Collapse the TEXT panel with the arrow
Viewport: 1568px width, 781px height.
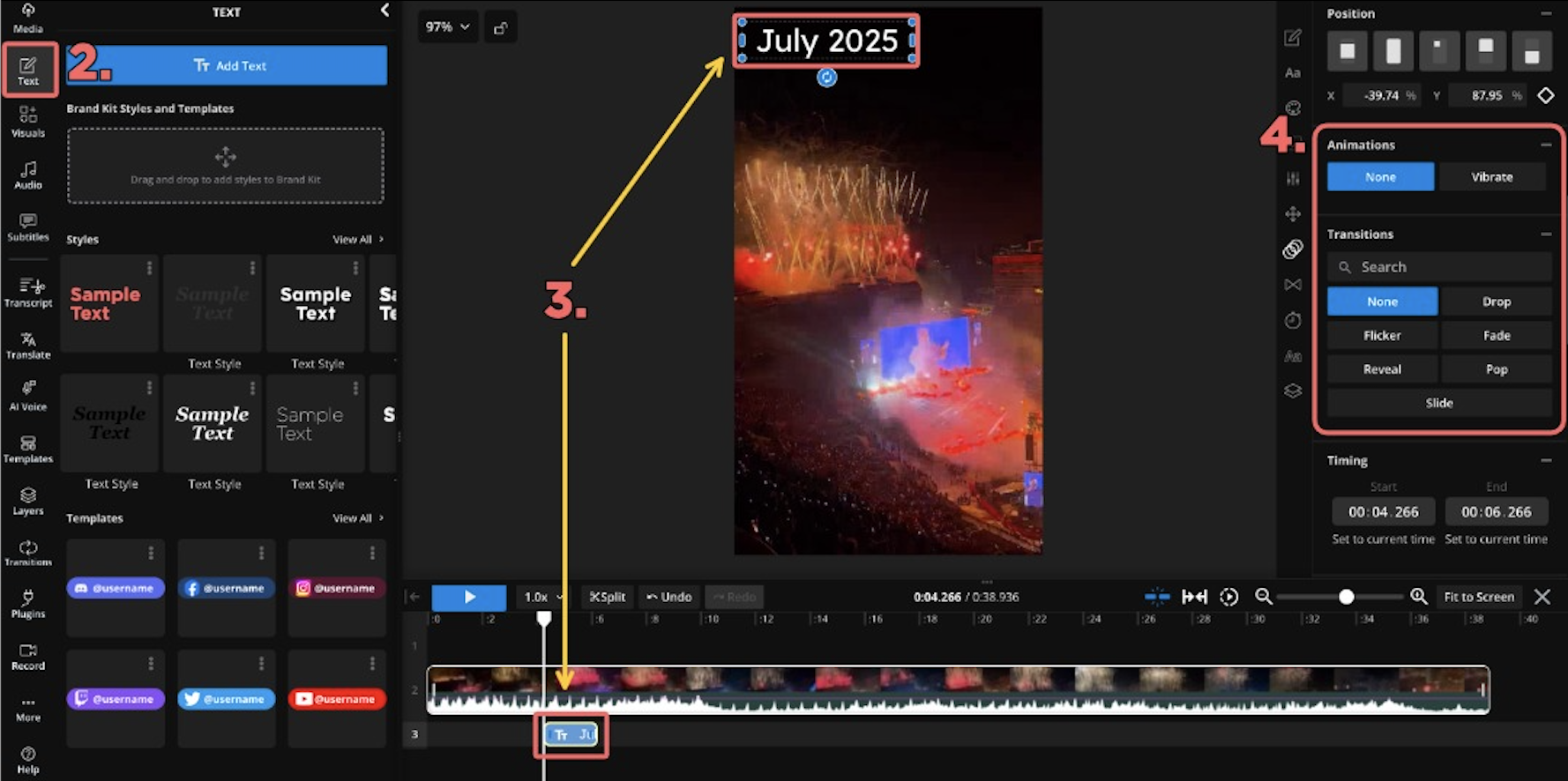385,11
